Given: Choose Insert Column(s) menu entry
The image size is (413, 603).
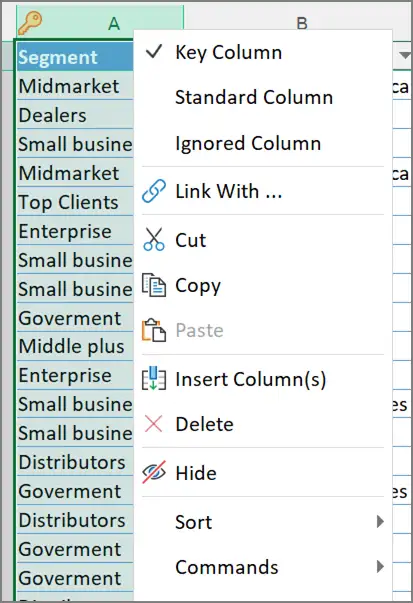Looking at the screenshot, I should click(x=263, y=379).
